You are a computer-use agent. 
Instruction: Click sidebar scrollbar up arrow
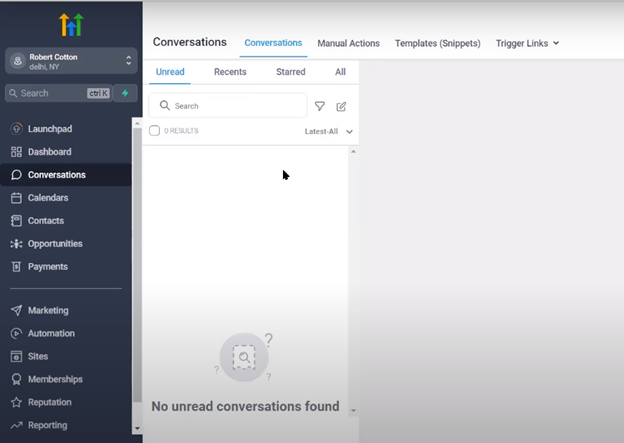pyautogui.click(x=137, y=123)
